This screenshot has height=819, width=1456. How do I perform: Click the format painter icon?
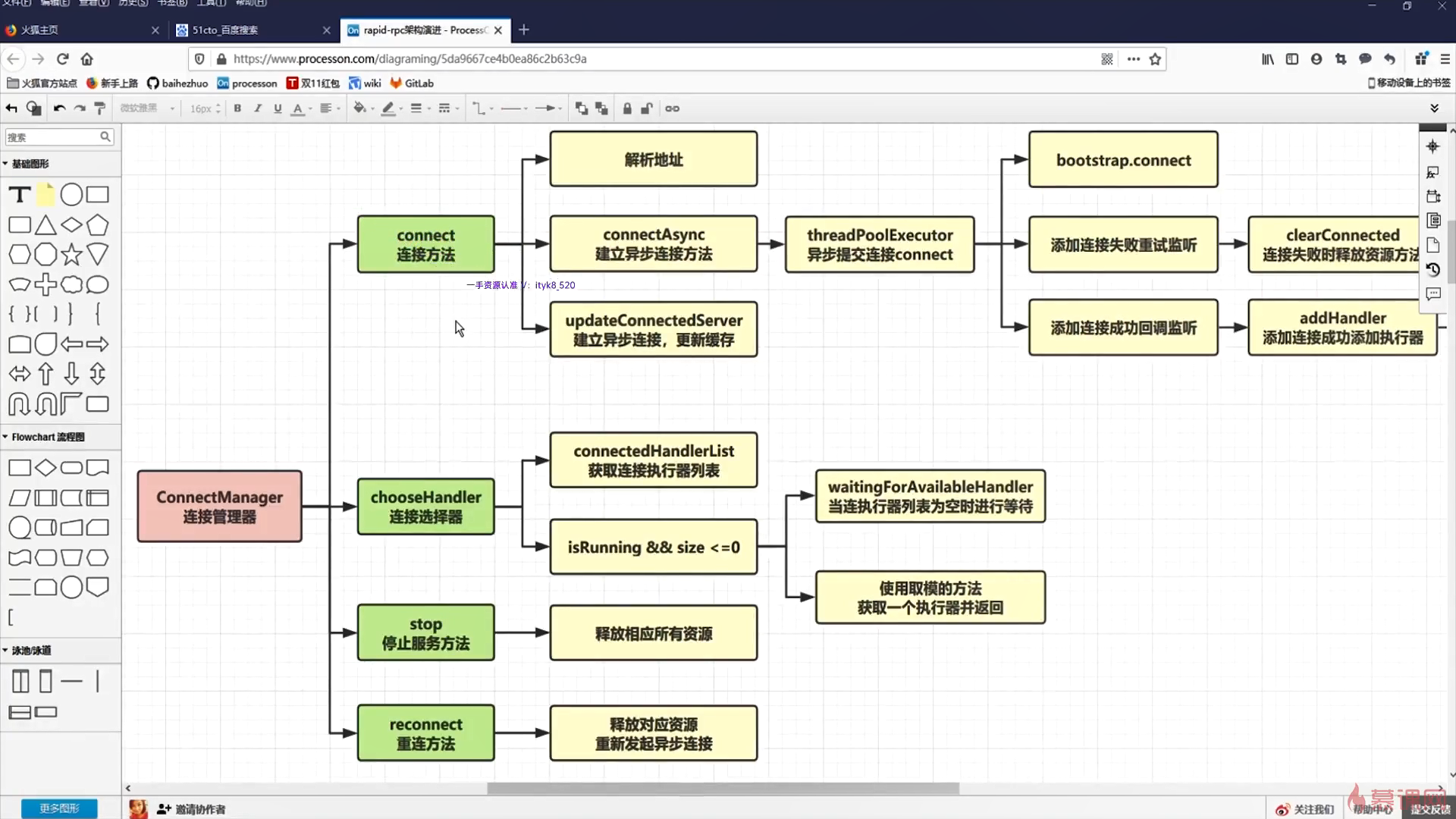point(99,108)
